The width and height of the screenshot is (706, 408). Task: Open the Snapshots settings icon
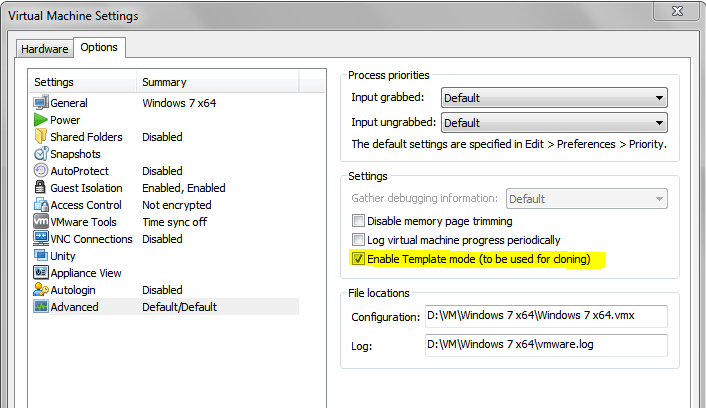coord(41,154)
